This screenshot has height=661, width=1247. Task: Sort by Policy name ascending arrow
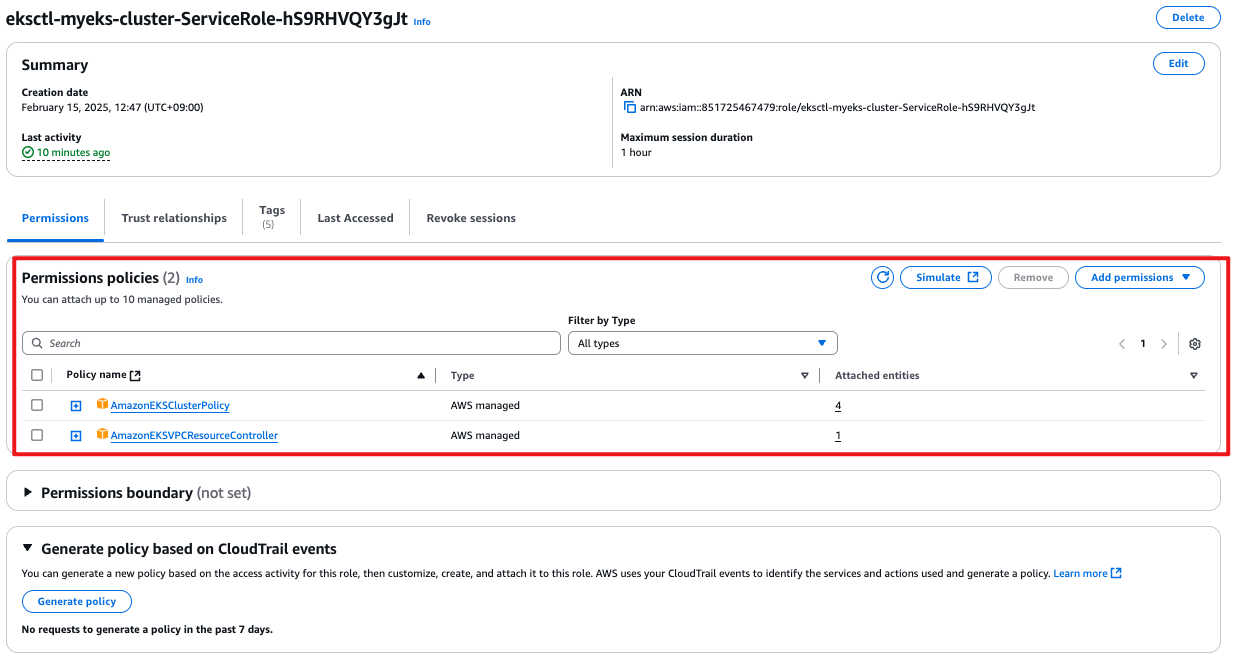(421, 375)
